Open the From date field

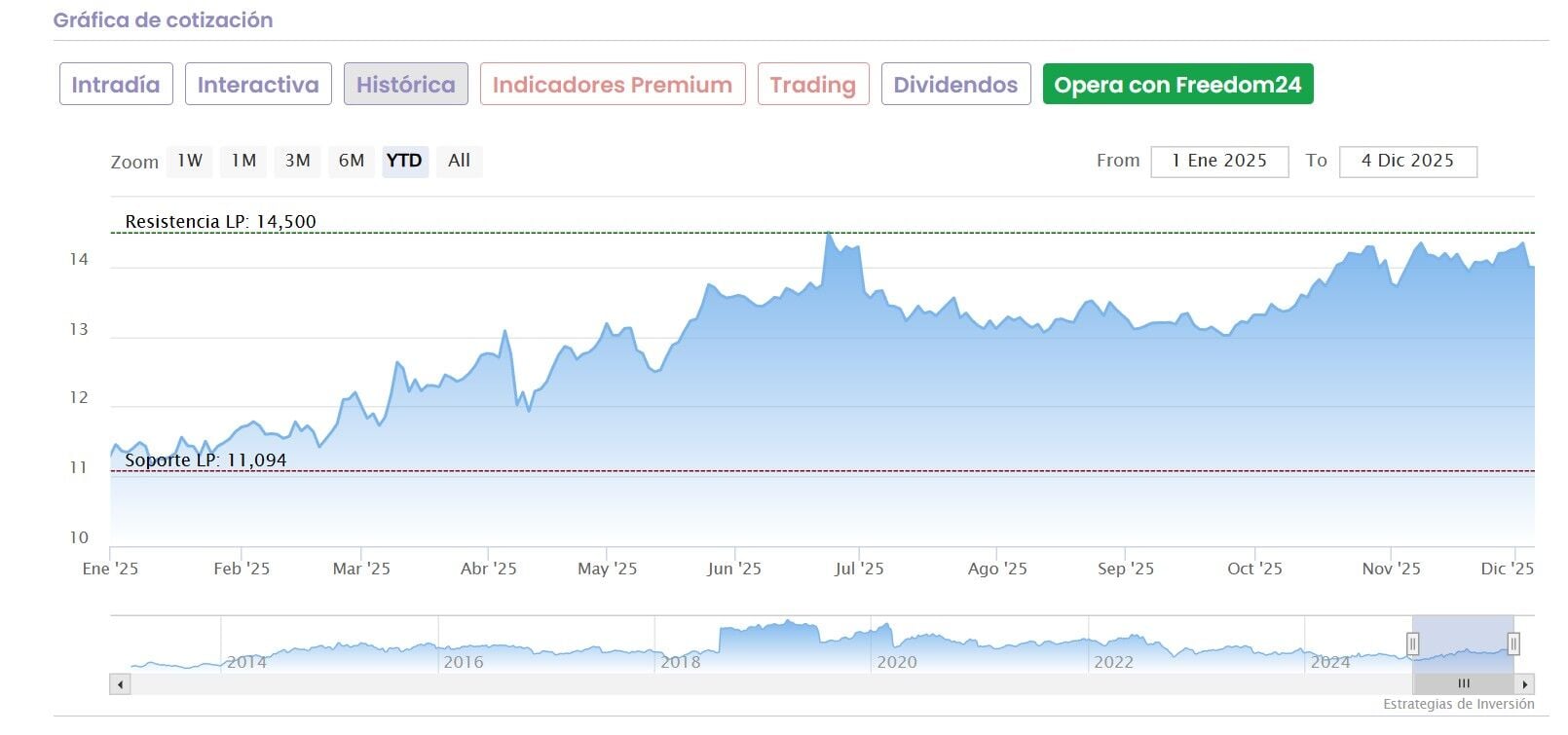click(1219, 162)
